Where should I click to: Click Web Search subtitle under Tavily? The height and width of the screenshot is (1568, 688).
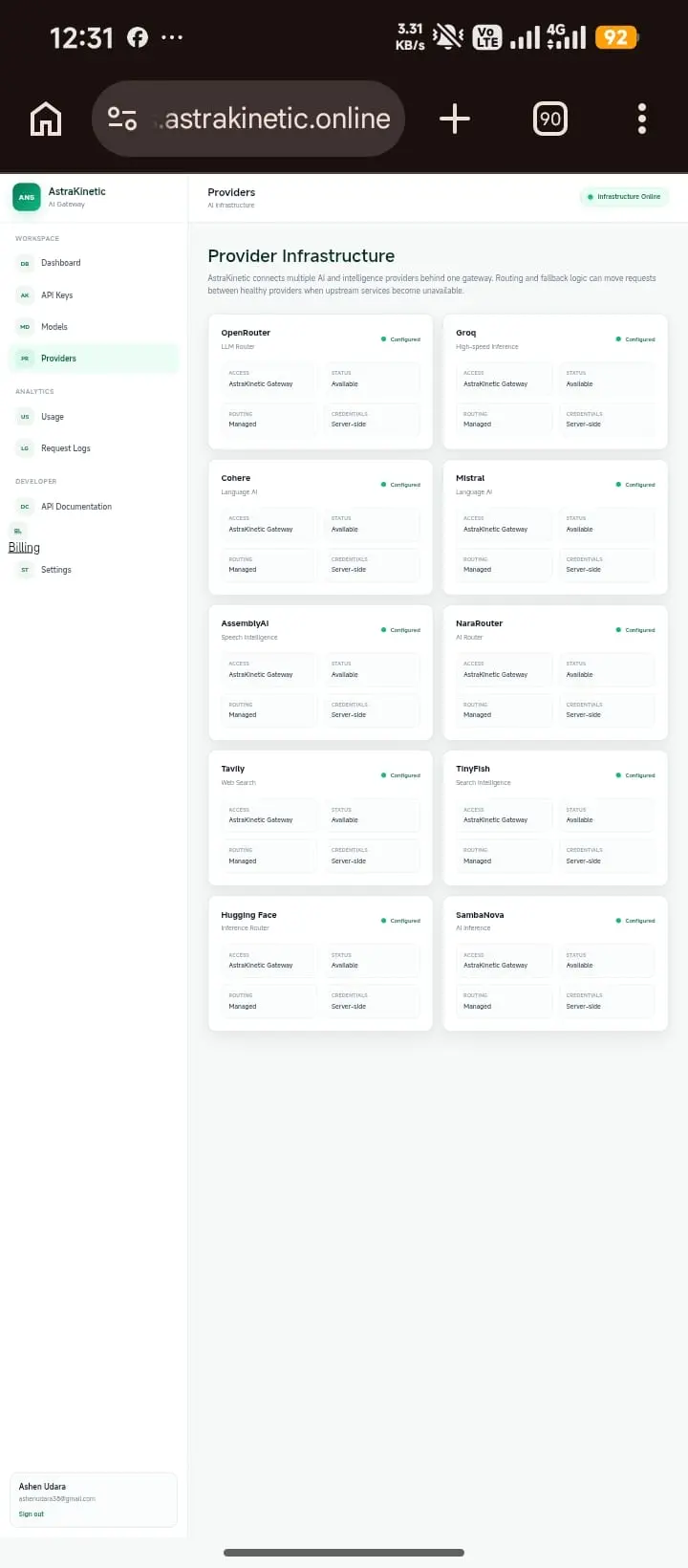pos(238,783)
